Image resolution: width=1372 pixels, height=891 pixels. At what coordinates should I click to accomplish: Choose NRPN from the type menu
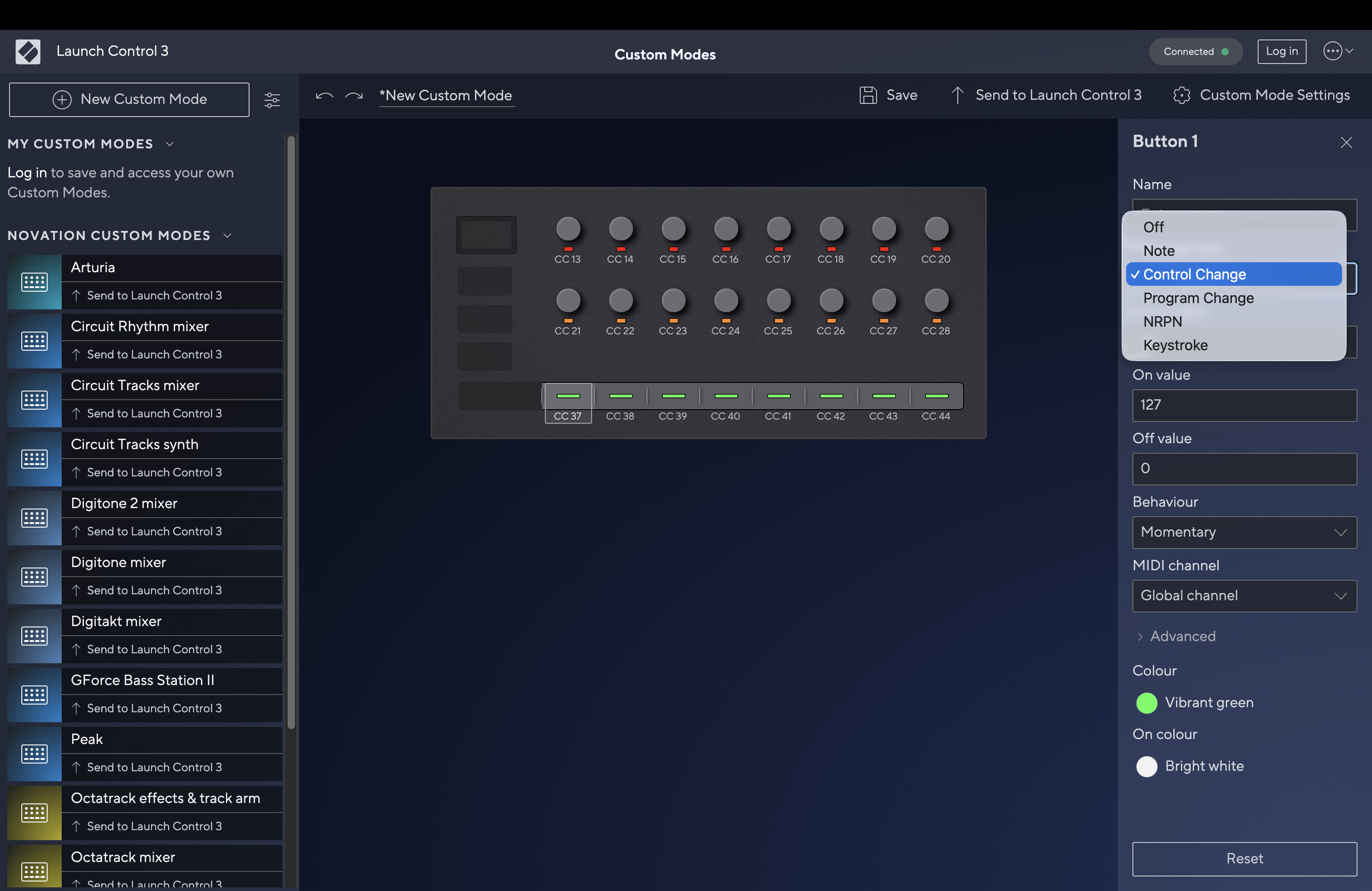tap(1233, 322)
